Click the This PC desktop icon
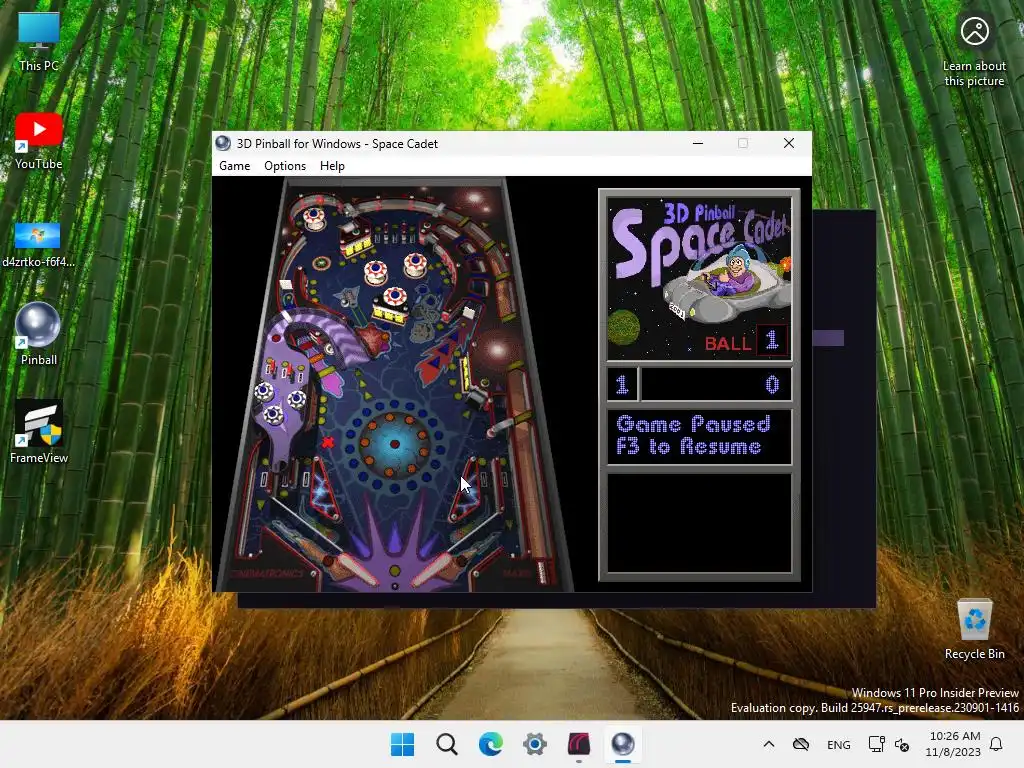 [x=39, y=41]
